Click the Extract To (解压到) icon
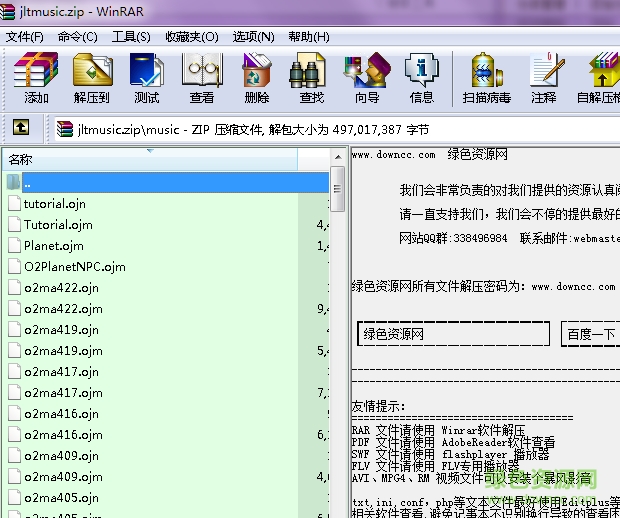 (x=92, y=78)
